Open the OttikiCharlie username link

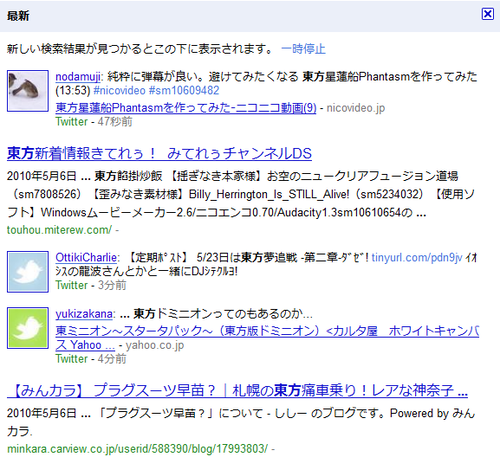click(x=86, y=257)
